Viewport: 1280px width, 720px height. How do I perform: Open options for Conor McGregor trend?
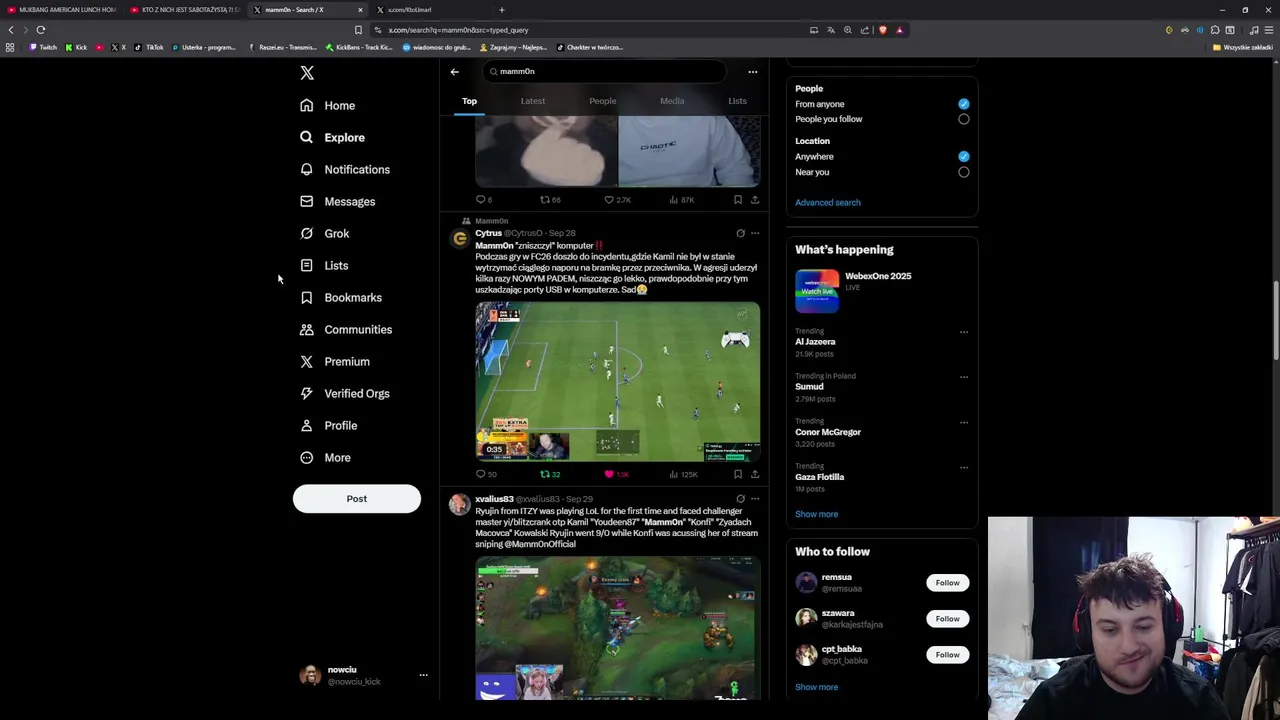[x=964, y=422]
